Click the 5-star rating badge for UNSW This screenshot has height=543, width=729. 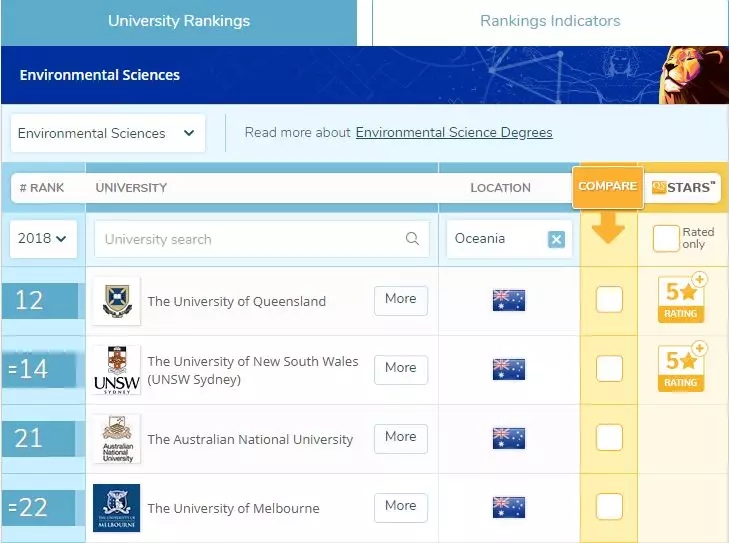coord(682,368)
